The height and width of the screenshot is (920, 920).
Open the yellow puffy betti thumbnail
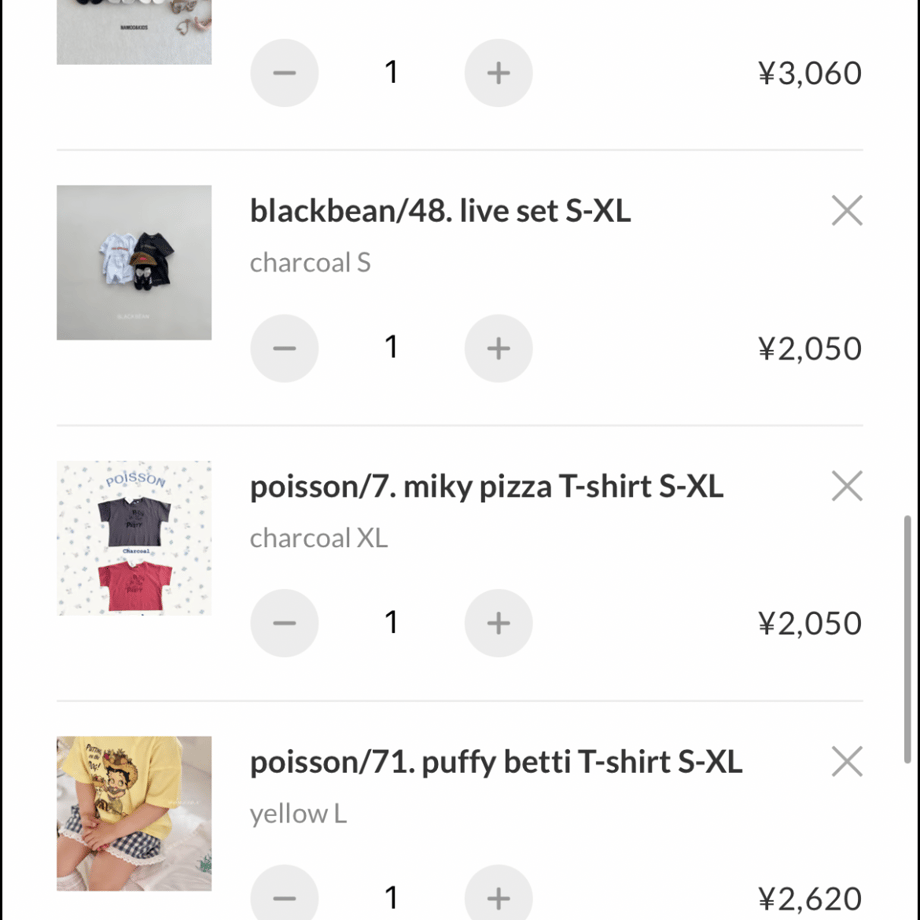click(134, 813)
